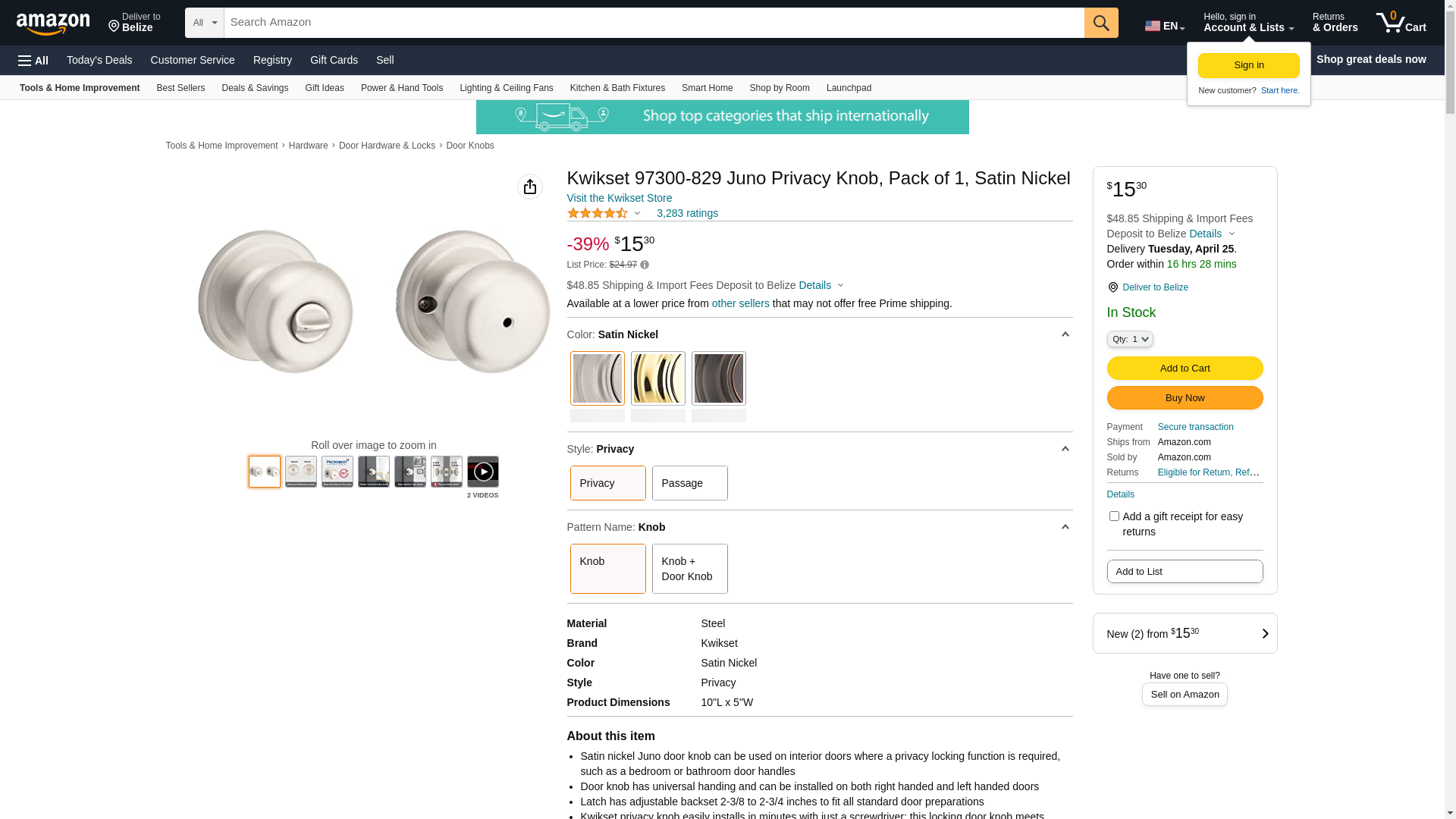Choose the polished brass color swatch

point(657,378)
